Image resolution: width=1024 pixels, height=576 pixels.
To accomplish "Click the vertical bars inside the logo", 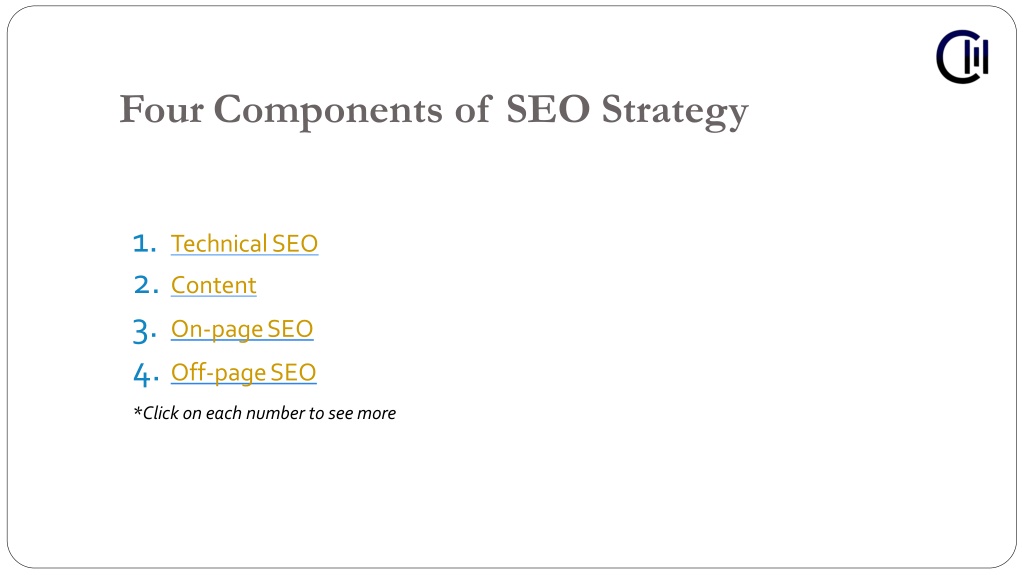I will 977,56.
